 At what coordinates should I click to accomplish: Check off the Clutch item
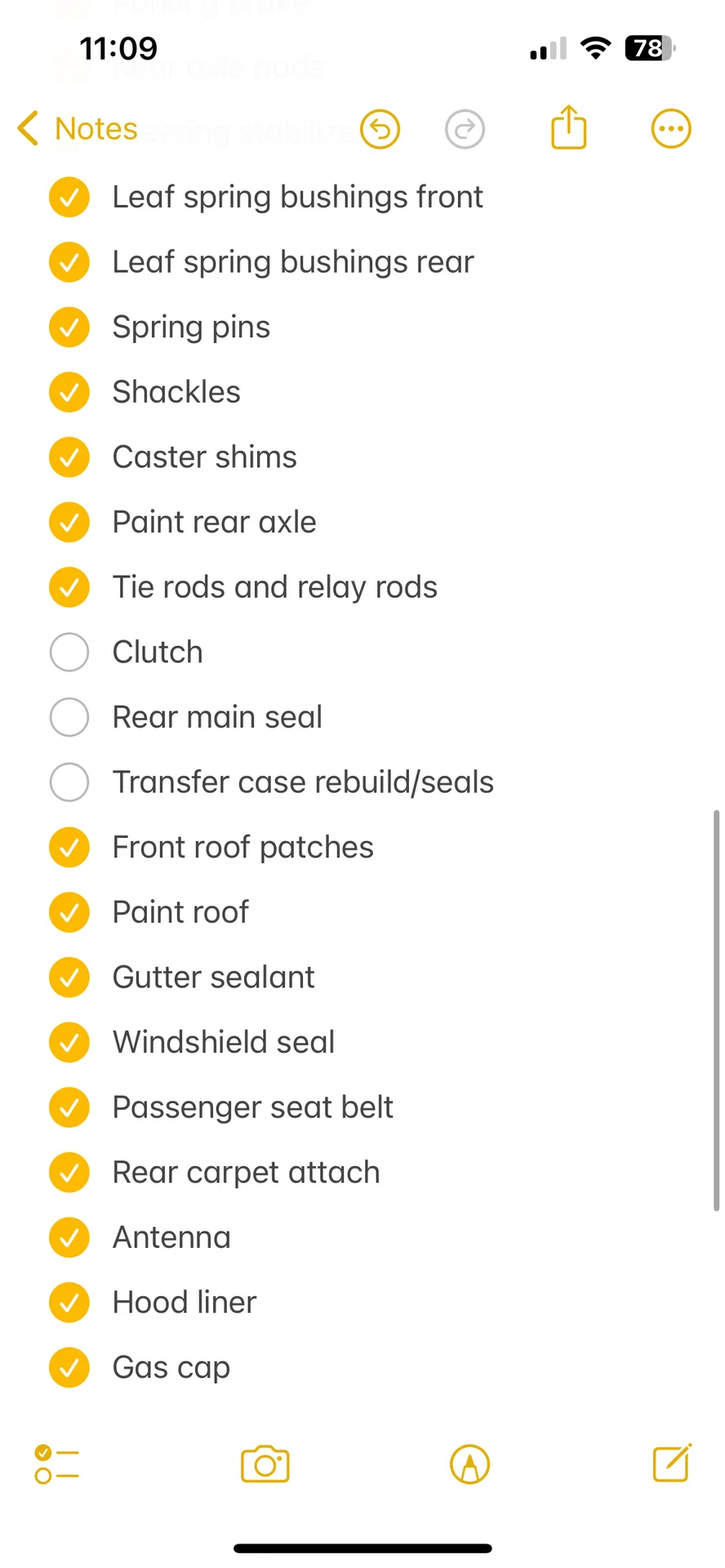coord(69,653)
